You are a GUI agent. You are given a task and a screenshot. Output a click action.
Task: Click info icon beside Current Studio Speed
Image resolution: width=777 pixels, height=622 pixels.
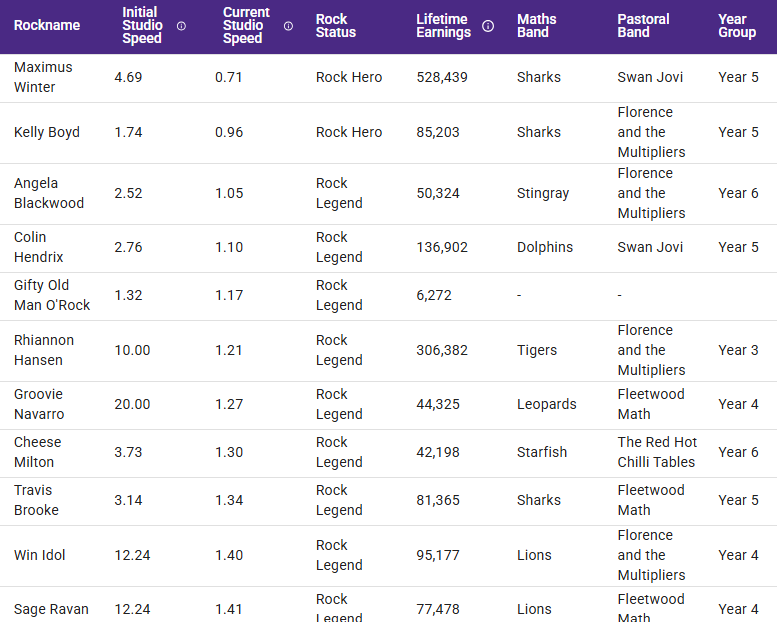point(288,26)
